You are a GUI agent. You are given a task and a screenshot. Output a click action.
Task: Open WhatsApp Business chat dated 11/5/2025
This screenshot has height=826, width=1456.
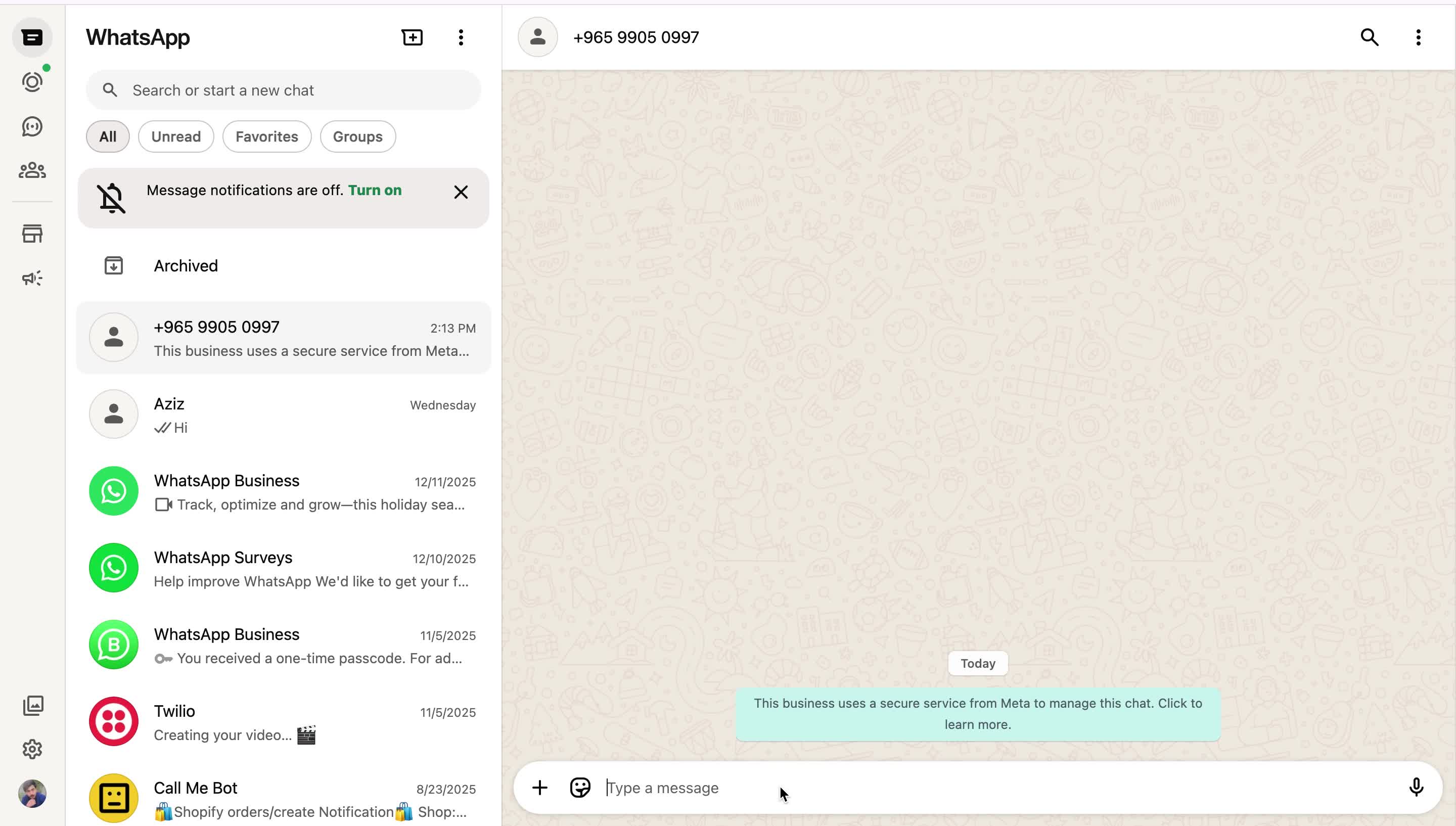(x=284, y=645)
